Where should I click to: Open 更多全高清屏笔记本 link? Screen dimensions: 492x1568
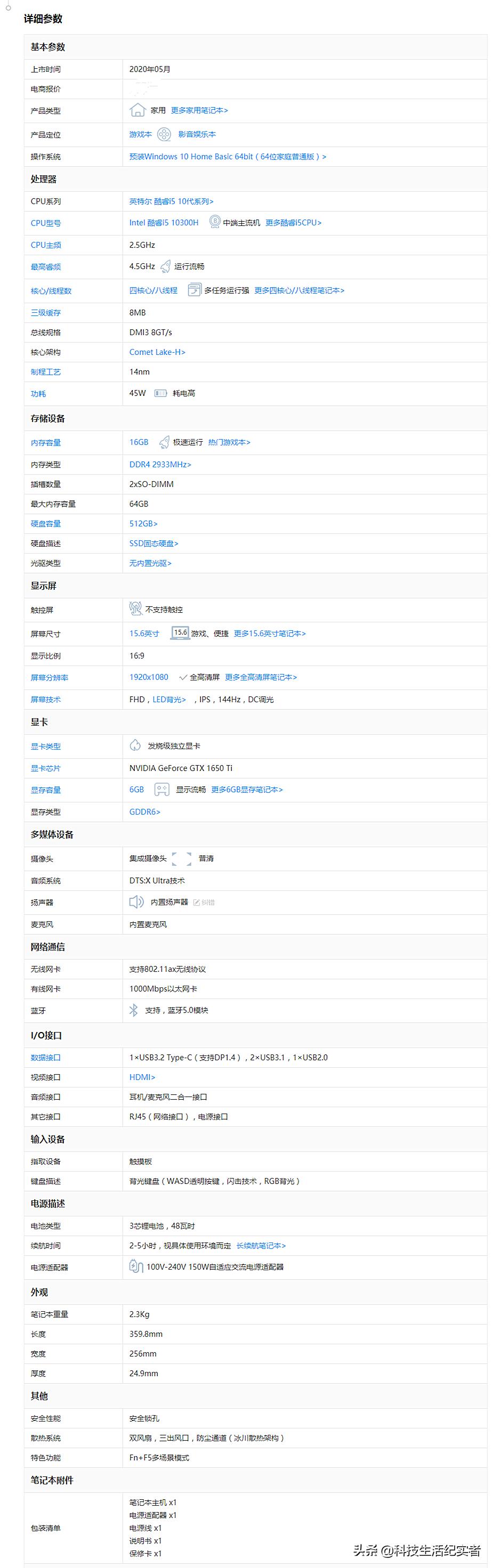(261, 678)
